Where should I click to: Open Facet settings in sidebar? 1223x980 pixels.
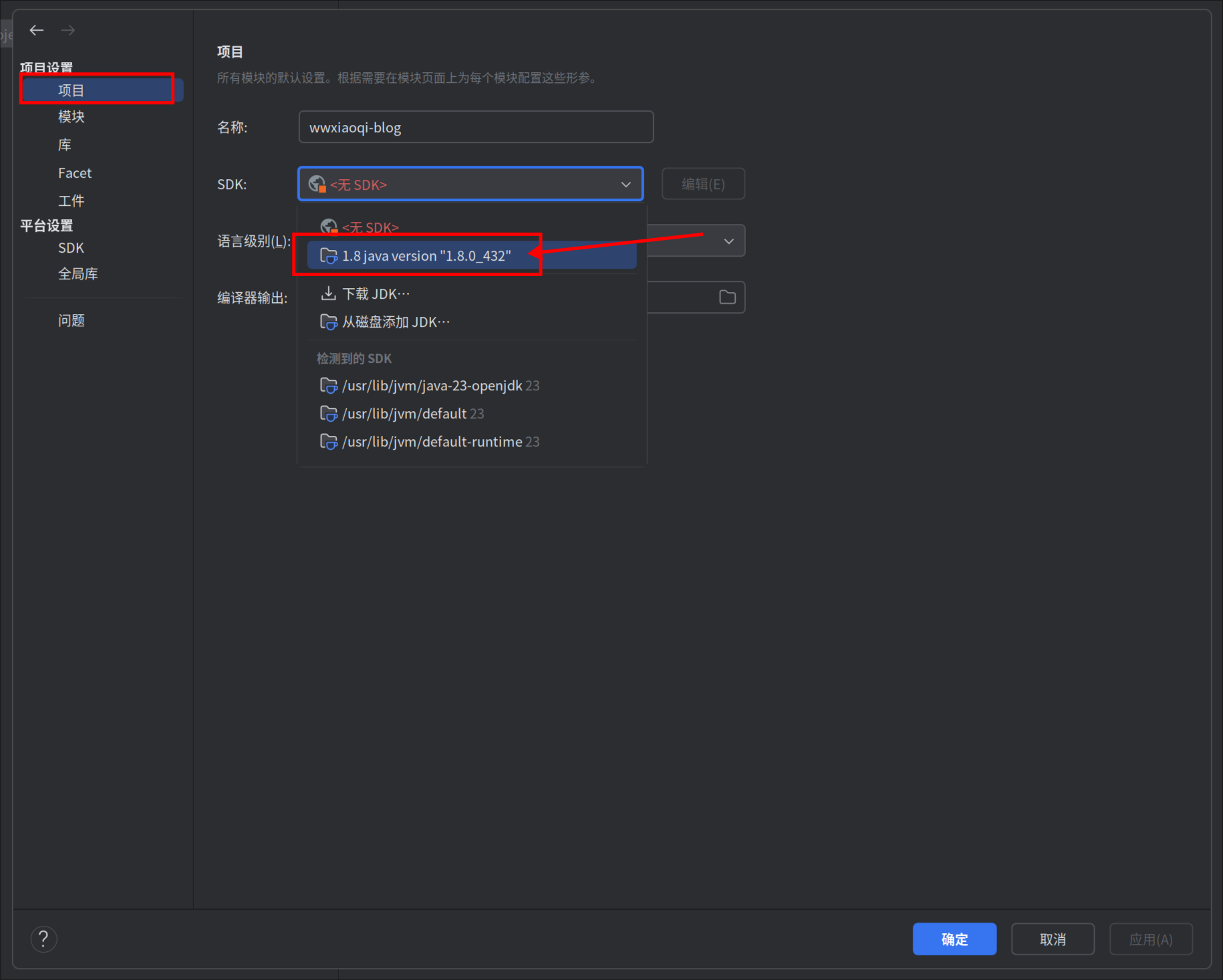click(x=75, y=173)
